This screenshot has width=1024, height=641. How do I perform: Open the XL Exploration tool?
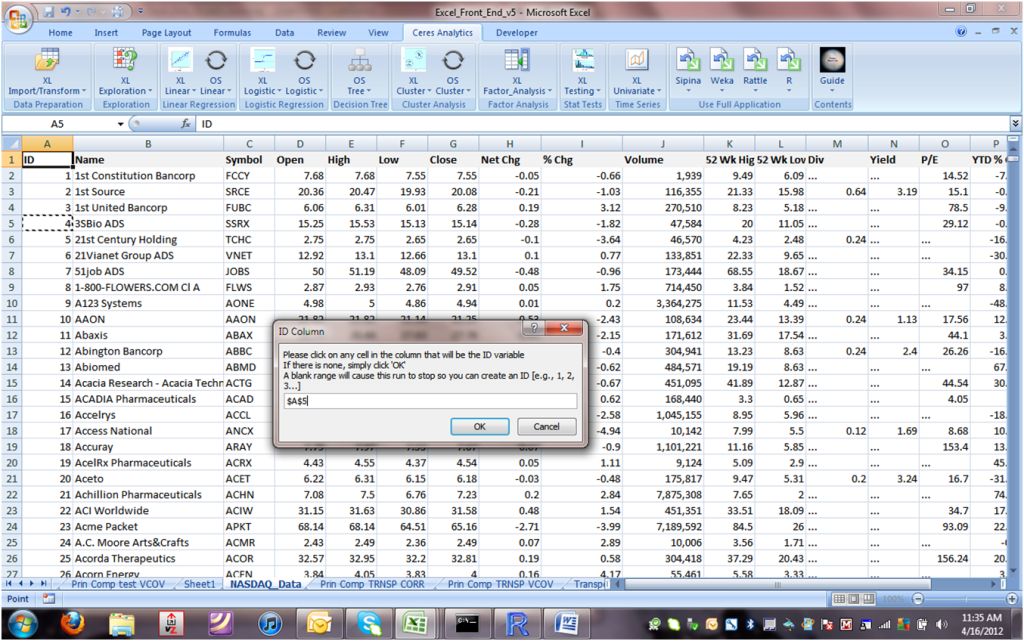pyautogui.click(x=125, y=72)
